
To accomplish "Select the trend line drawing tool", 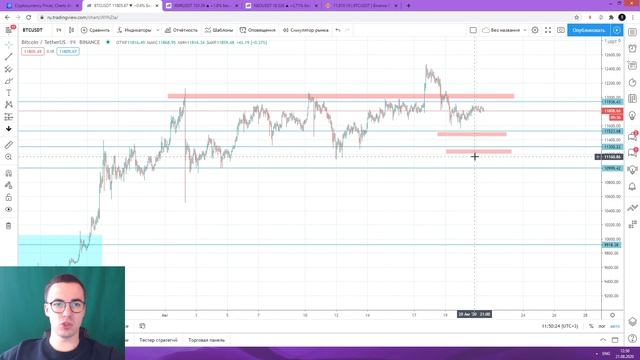I will pos(9,57).
